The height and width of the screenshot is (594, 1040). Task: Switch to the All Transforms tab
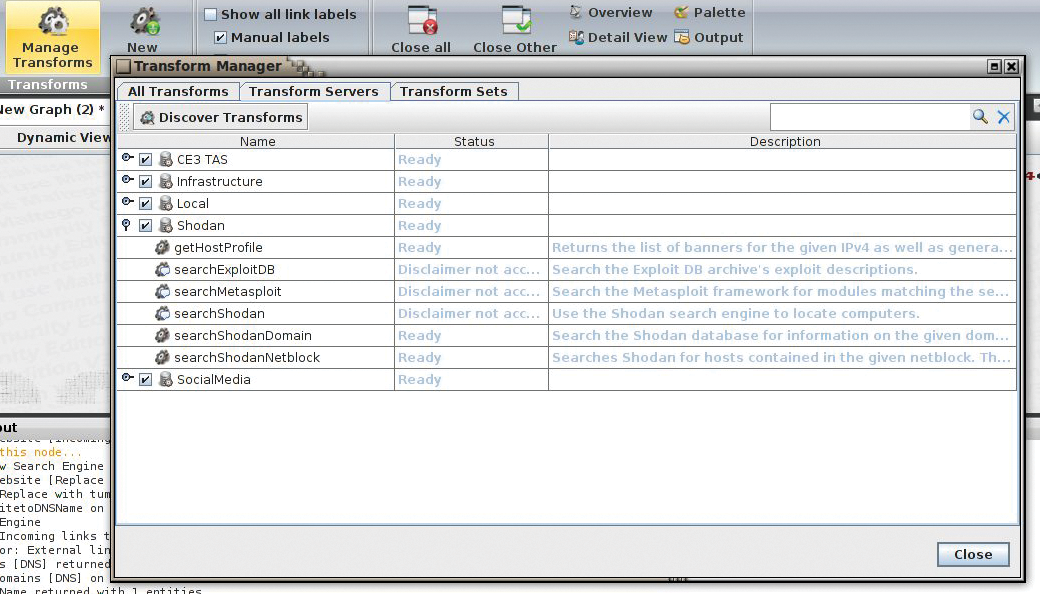(178, 91)
